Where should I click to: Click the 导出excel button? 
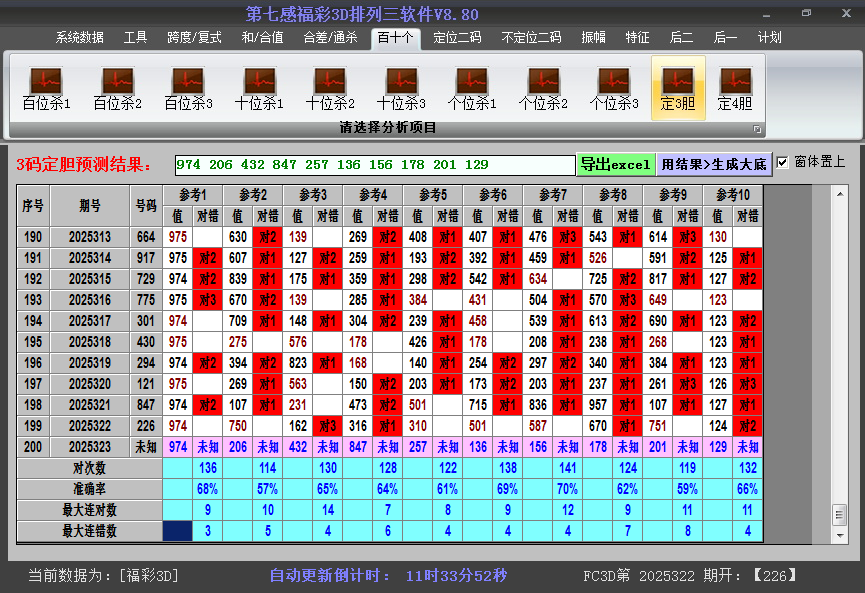tap(615, 164)
